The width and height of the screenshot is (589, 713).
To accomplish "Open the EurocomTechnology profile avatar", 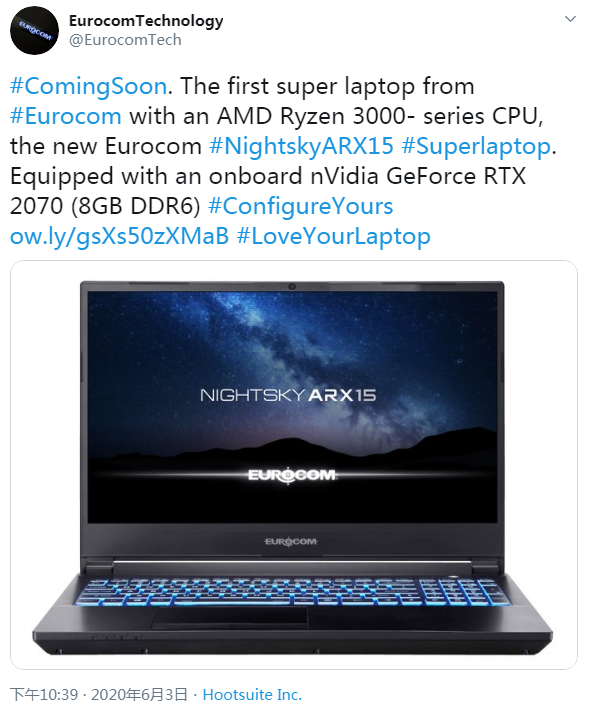I will coord(35,30).
